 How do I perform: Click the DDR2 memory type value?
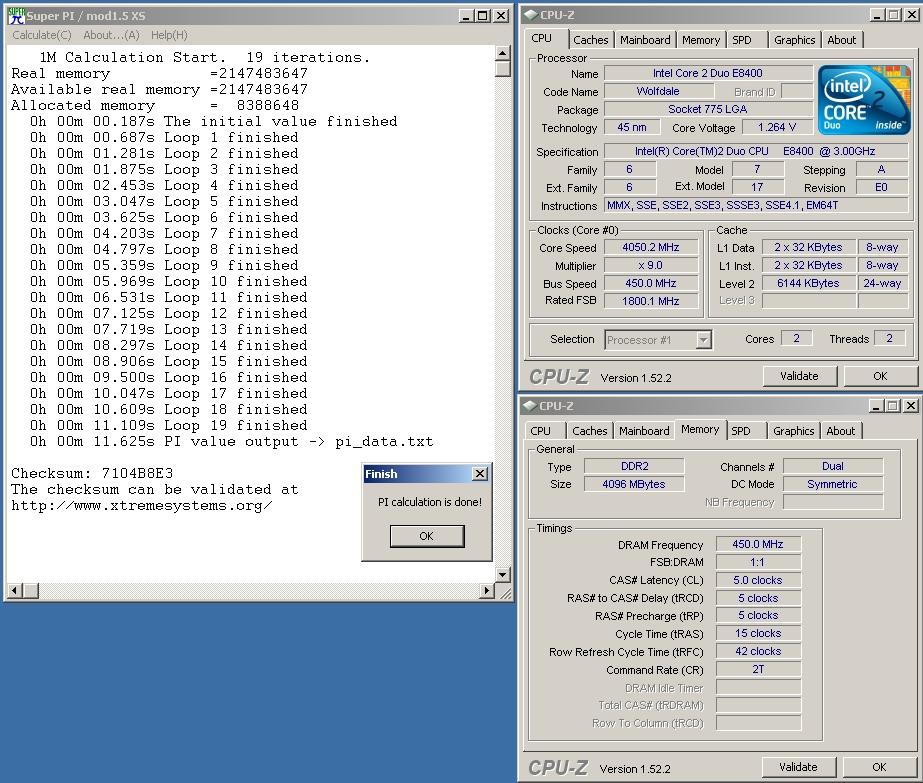[635, 466]
